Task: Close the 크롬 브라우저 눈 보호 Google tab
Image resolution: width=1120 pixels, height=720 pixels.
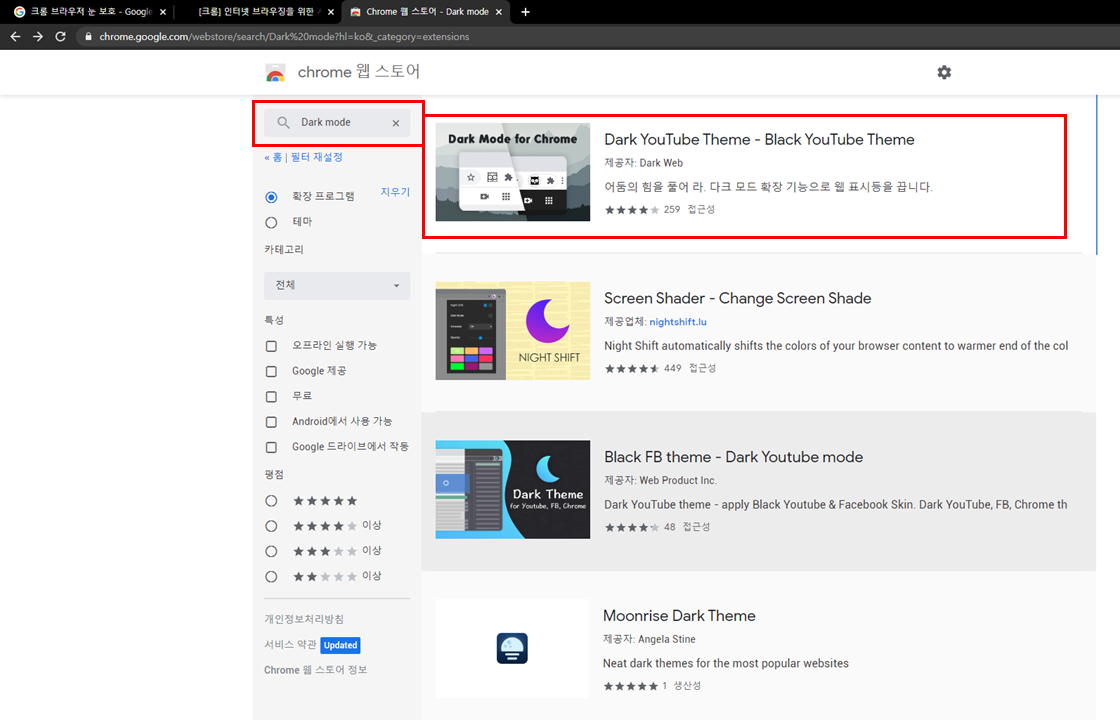Action: point(163,11)
